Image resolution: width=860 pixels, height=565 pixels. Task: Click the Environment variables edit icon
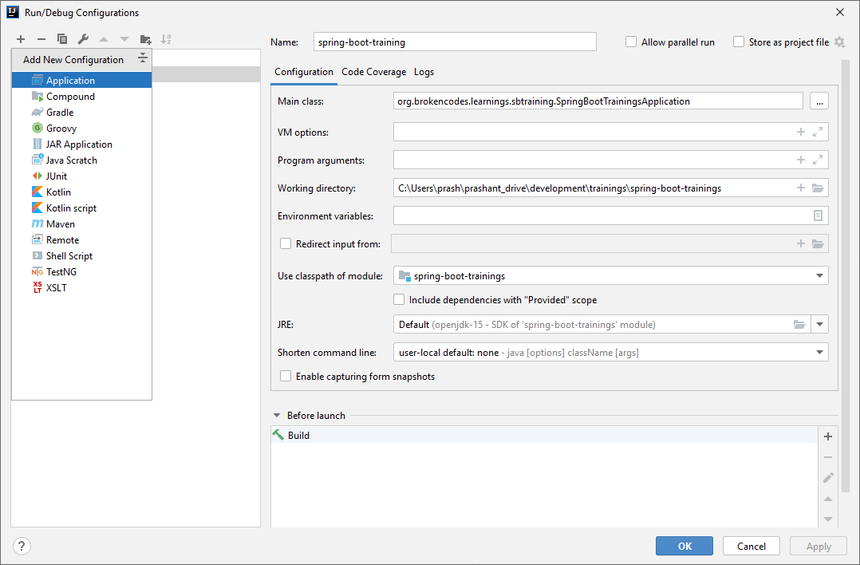(x=817, y=216)
